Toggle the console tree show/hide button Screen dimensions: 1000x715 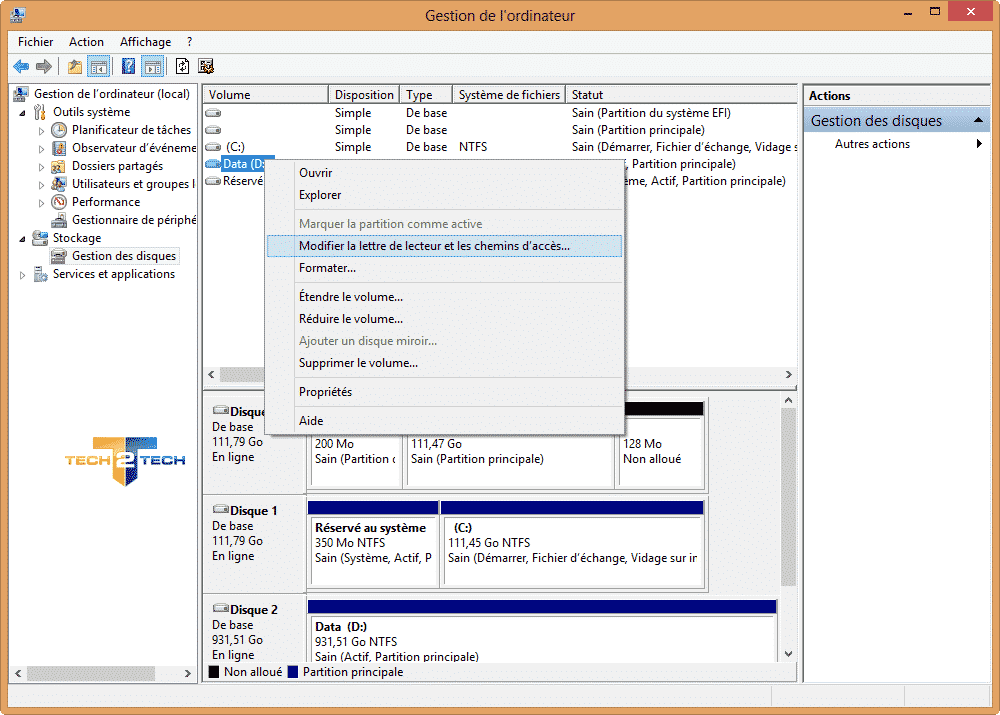(99, 67)
